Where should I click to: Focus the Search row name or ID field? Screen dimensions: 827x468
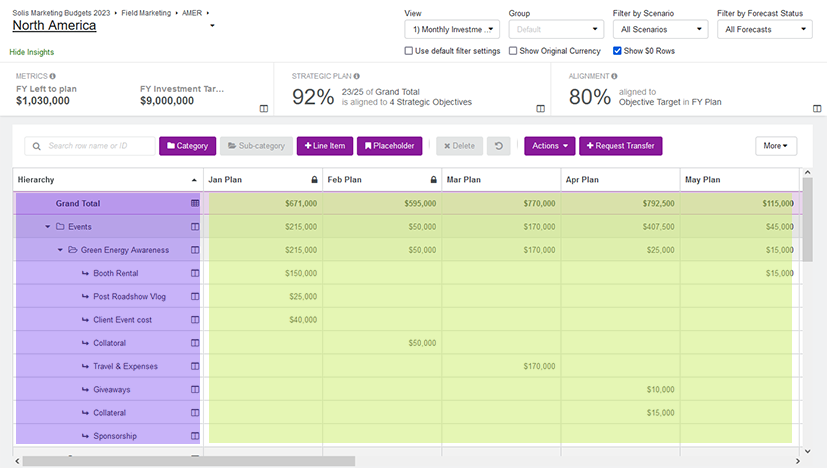tap(90, 146)
